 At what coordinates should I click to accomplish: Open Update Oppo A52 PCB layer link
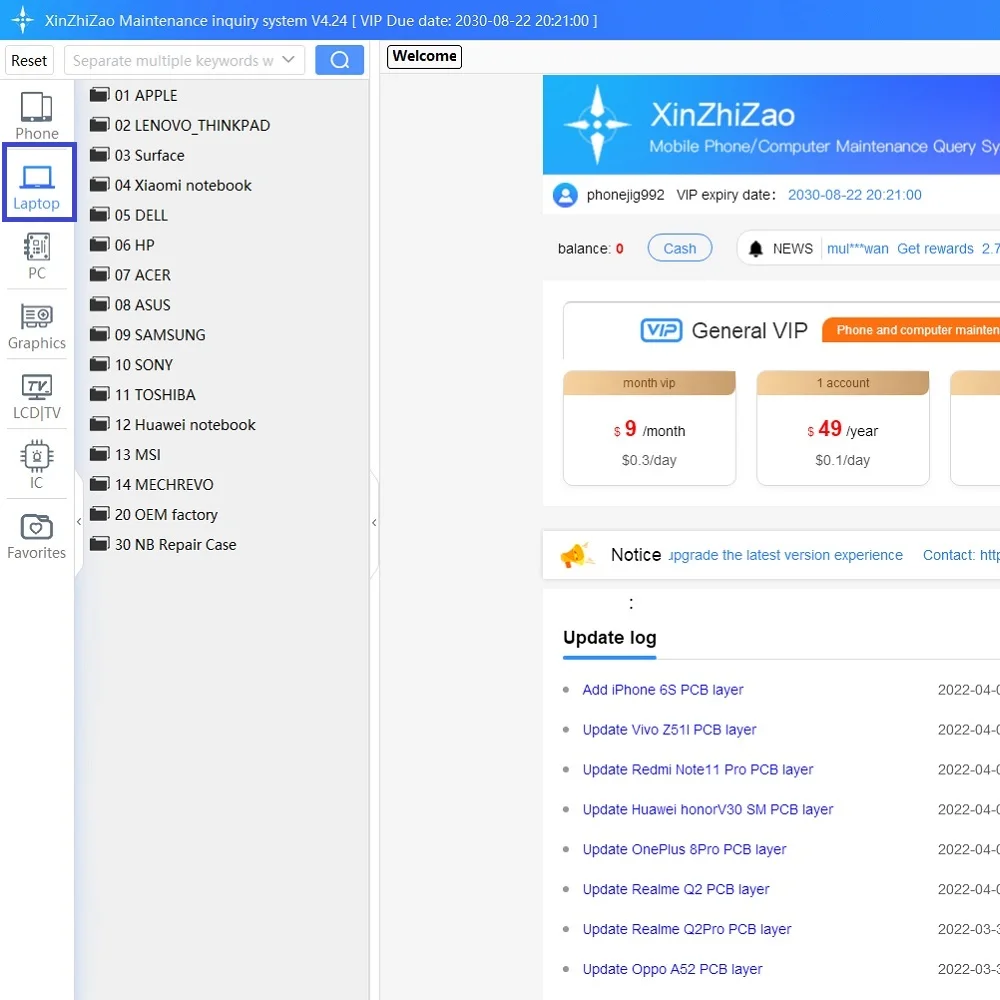(x=672, y=969)
